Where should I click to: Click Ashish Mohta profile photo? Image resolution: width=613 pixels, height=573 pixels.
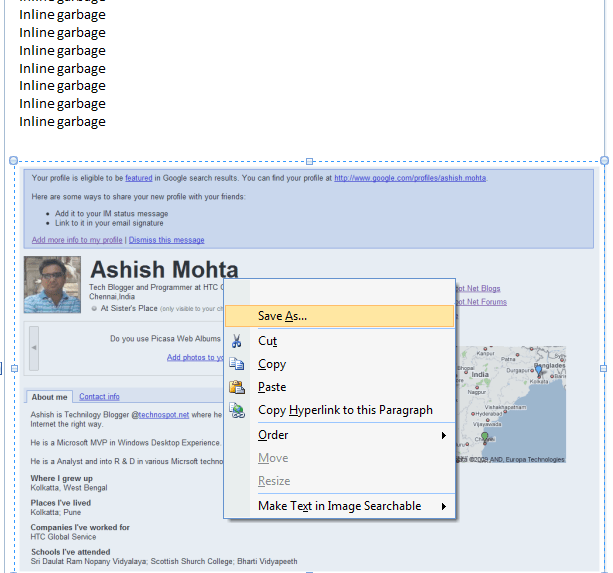52,285
